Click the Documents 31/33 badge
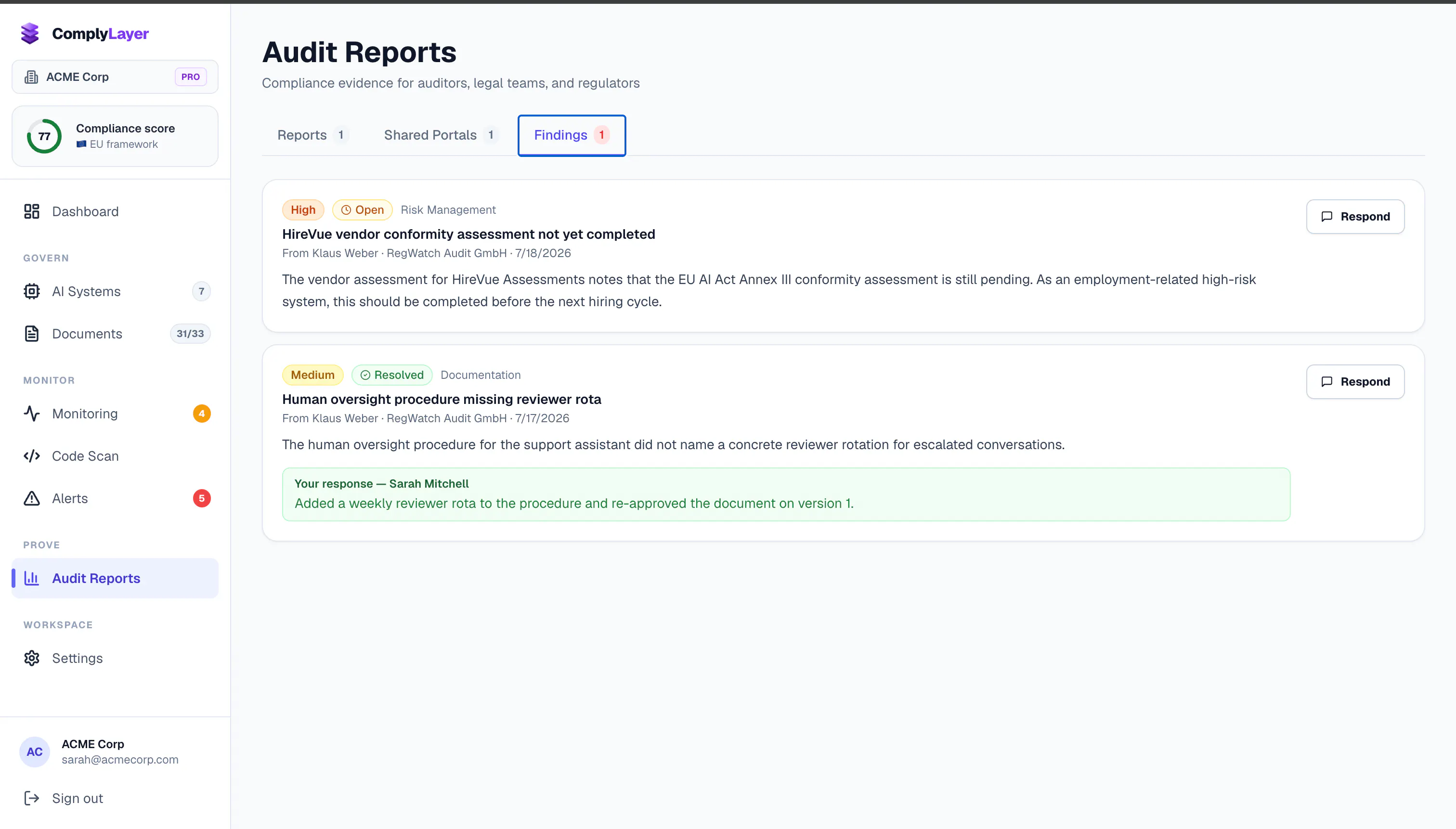 tap(190, 334)
